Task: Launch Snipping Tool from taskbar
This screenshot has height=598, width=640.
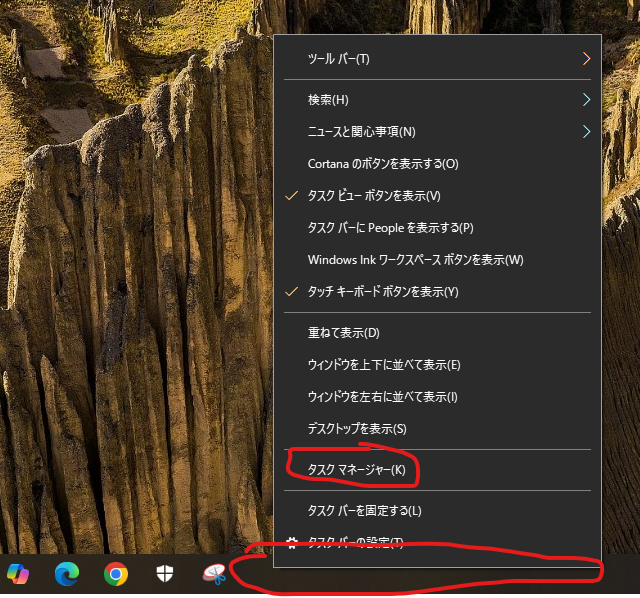Action: 214,574
